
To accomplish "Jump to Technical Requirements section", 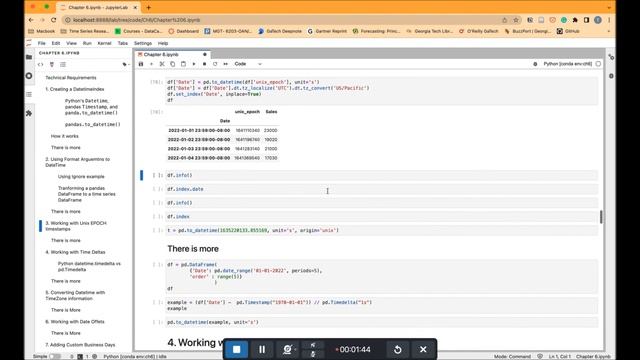I will pyautogui.click(x=71, y=78).
